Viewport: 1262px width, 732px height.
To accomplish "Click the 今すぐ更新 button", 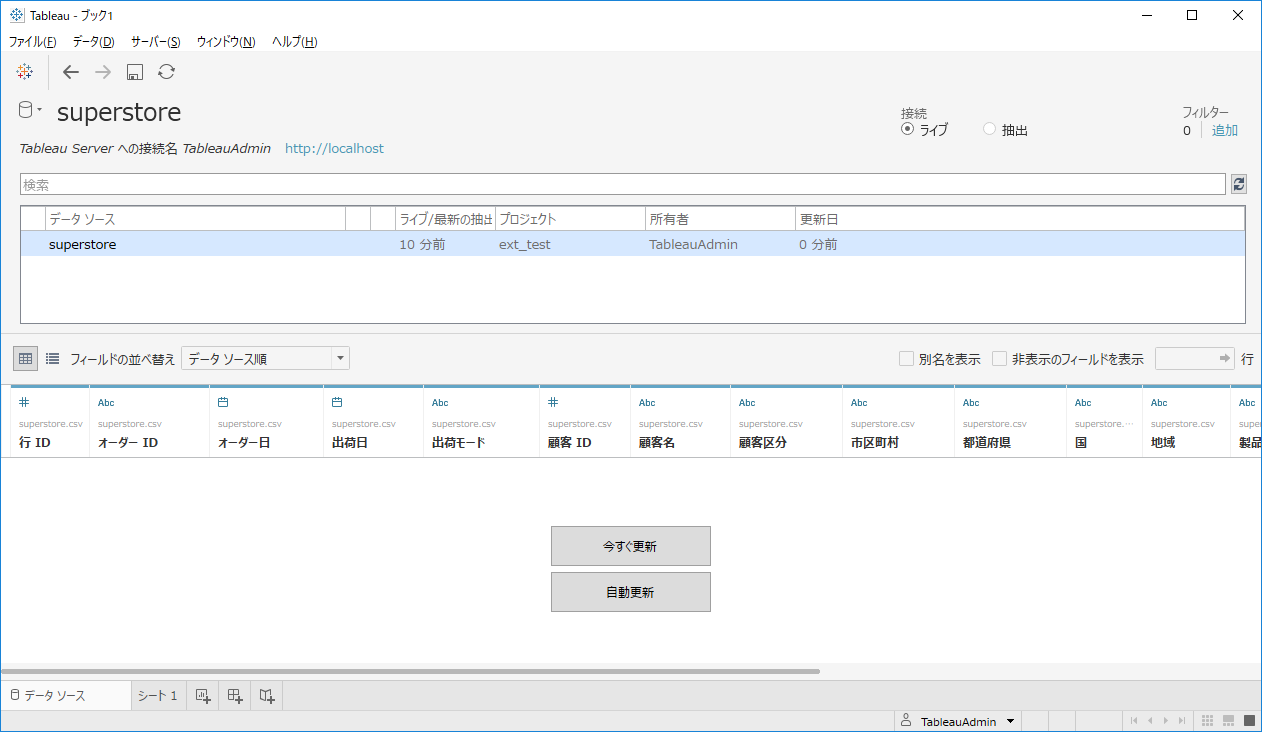I will coord(630,546).
